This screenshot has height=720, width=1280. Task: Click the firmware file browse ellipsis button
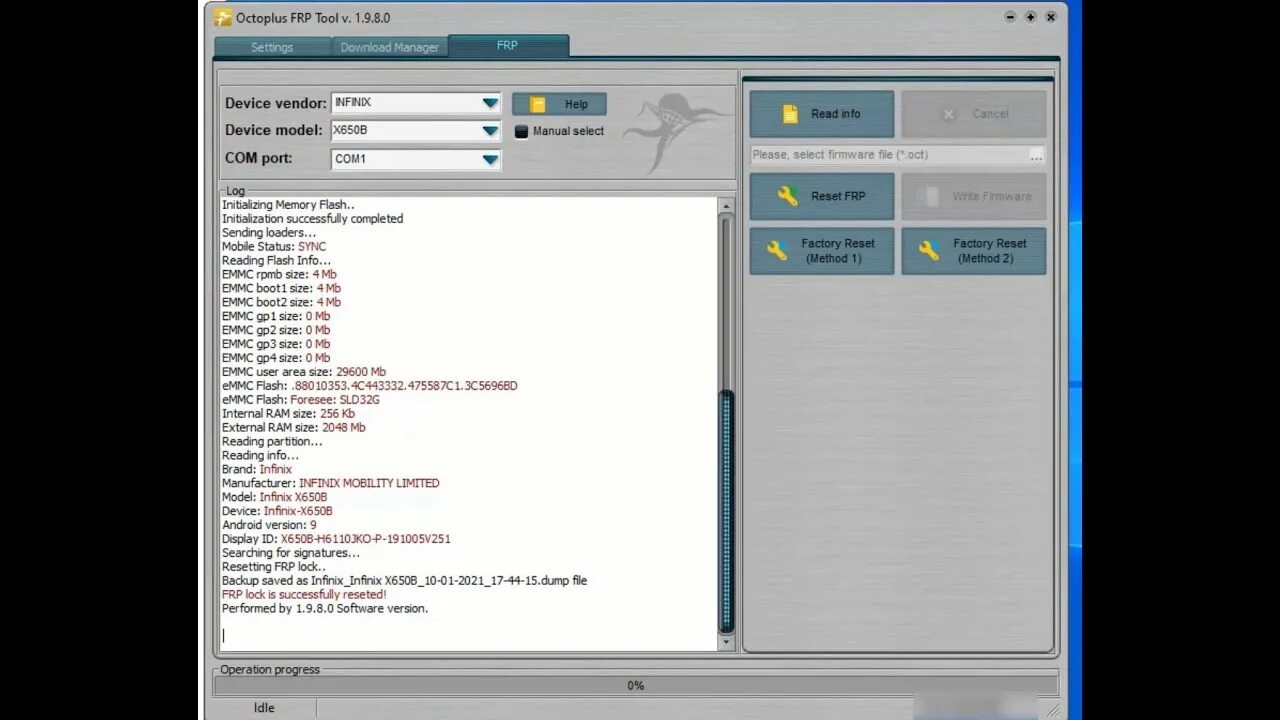1036,155
